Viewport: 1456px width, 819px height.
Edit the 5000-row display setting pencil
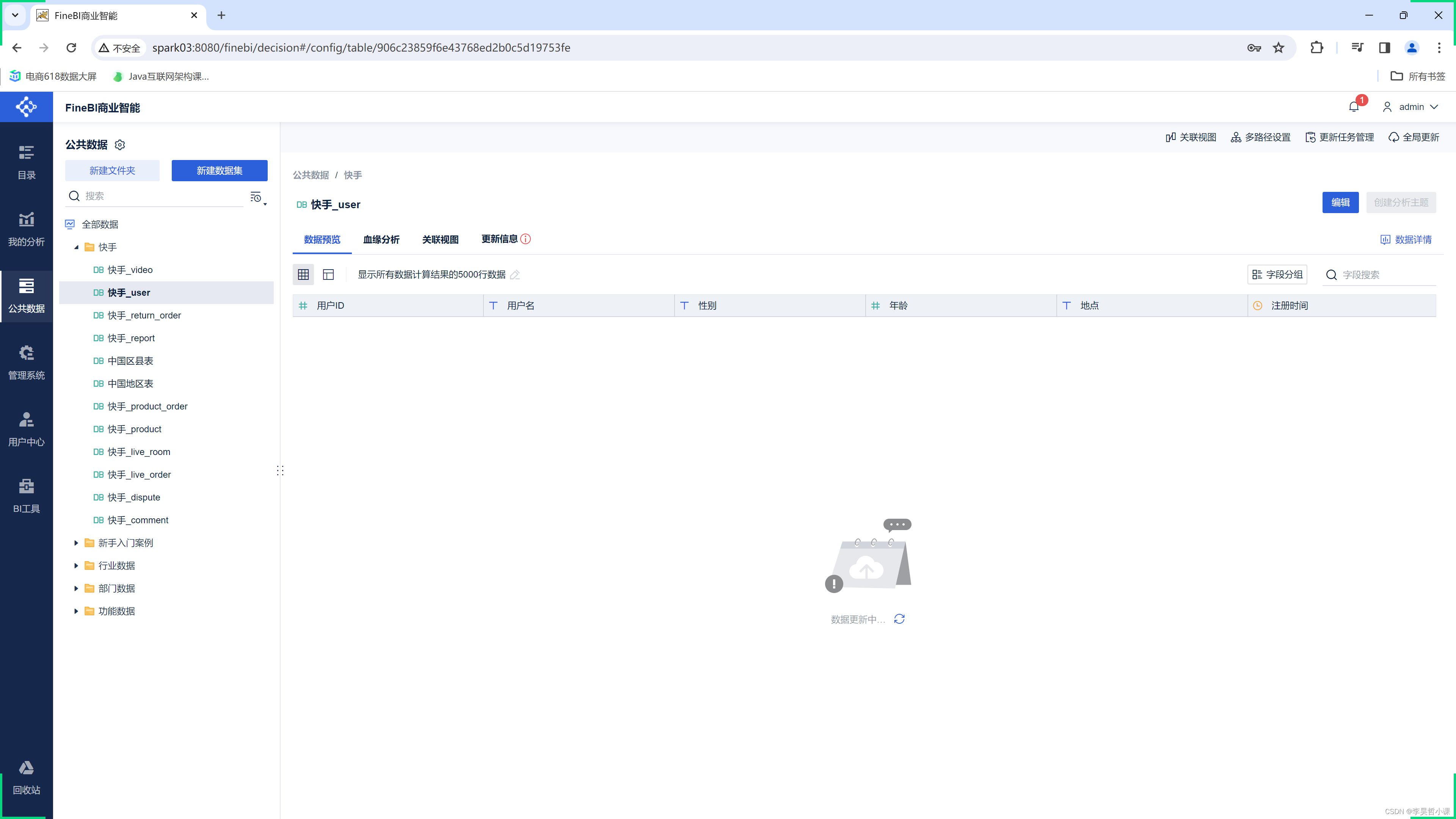[x=515, y=275]
